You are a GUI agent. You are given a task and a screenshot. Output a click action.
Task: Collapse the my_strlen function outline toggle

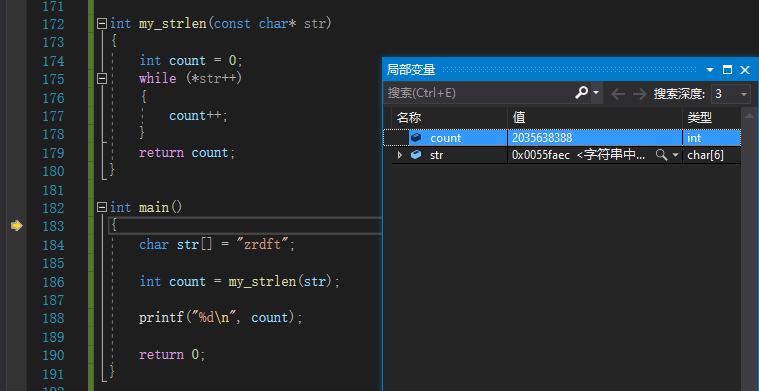pos(102,24)
